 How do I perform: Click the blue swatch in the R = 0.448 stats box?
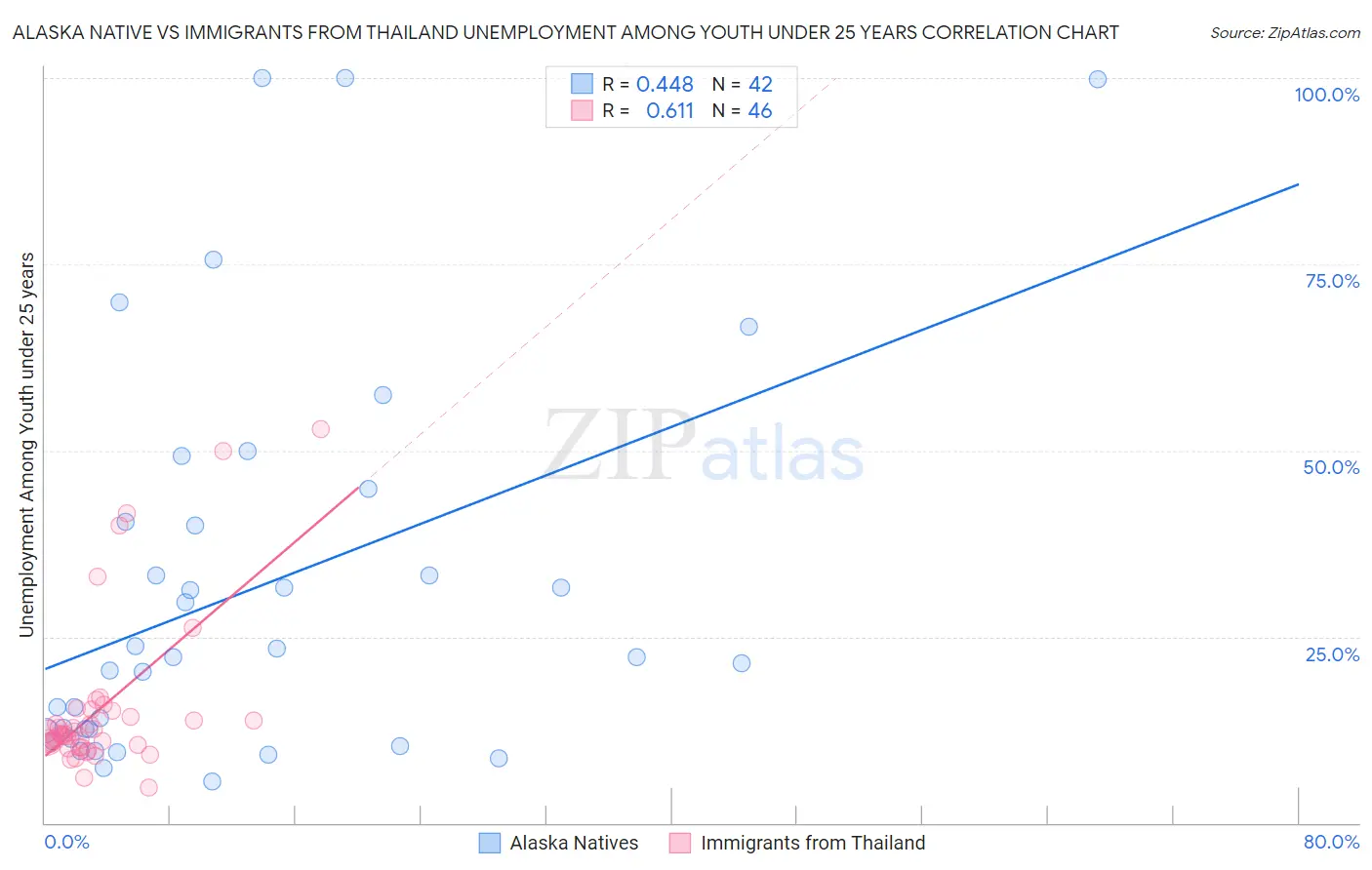pos(582,84)
